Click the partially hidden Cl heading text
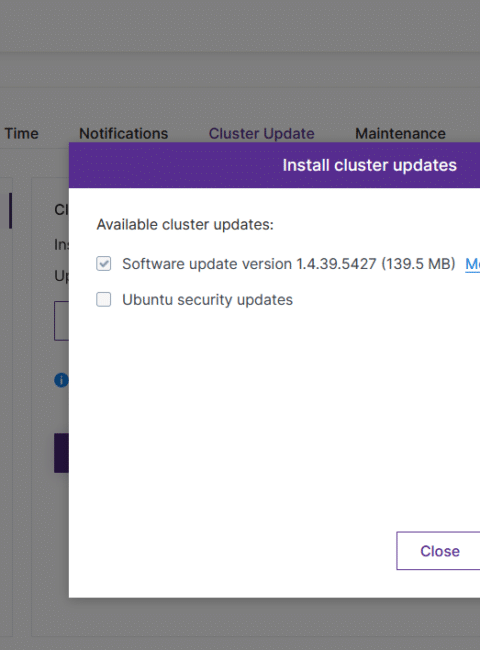 click(x=61, y=210)
